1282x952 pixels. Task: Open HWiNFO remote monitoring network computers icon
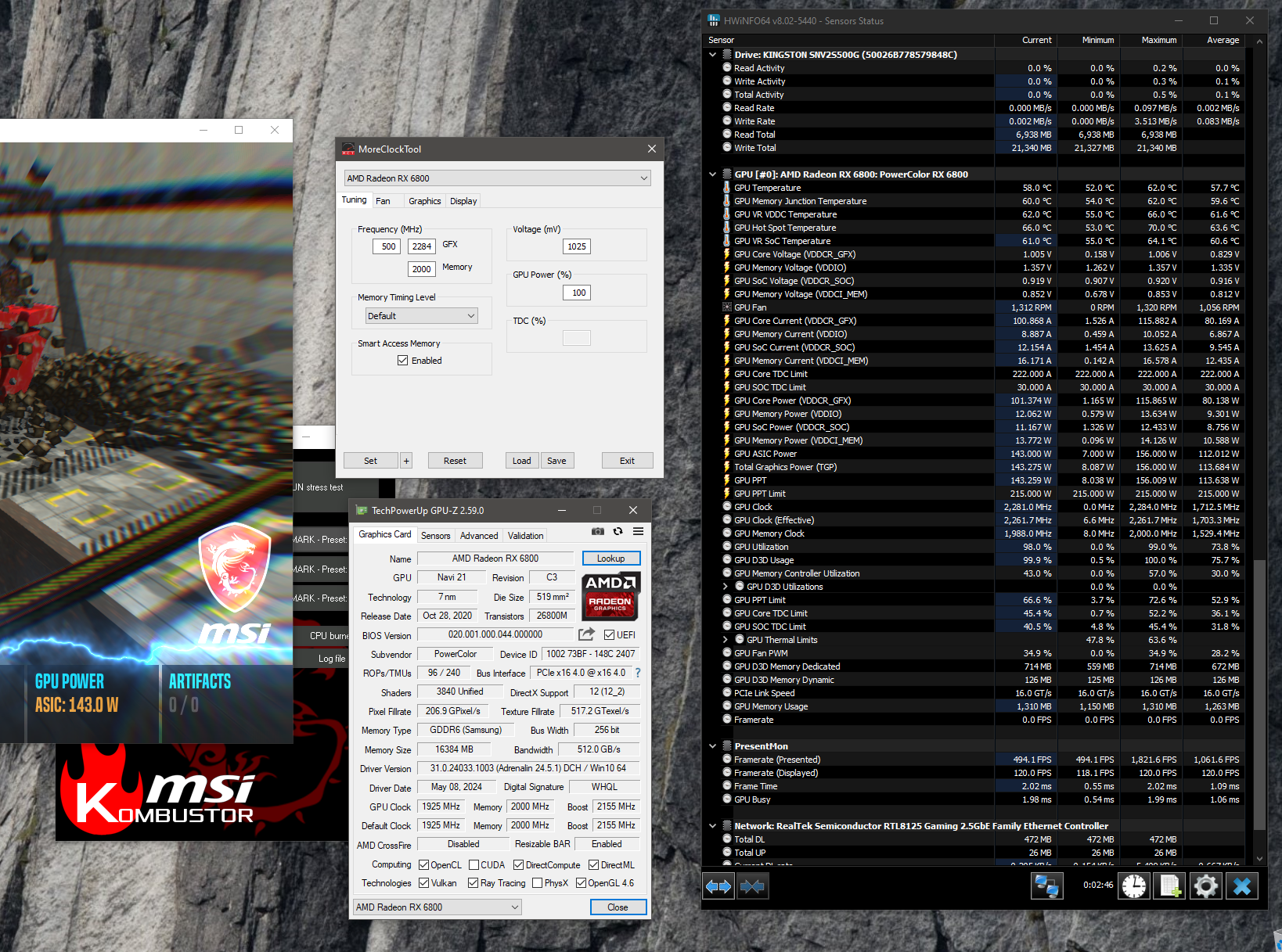click(x=1047, y=886)
